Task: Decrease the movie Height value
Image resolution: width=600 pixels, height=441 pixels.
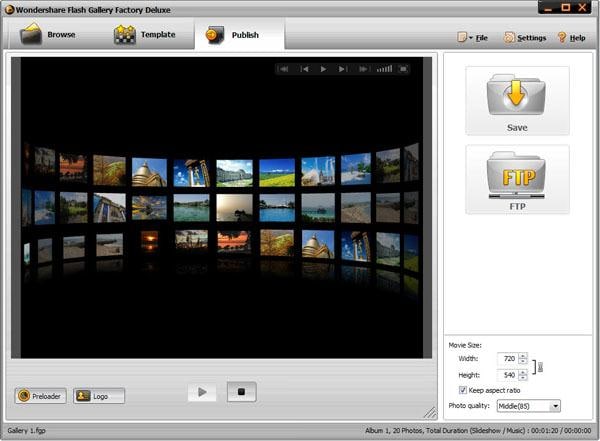Action: coord(523,378)
